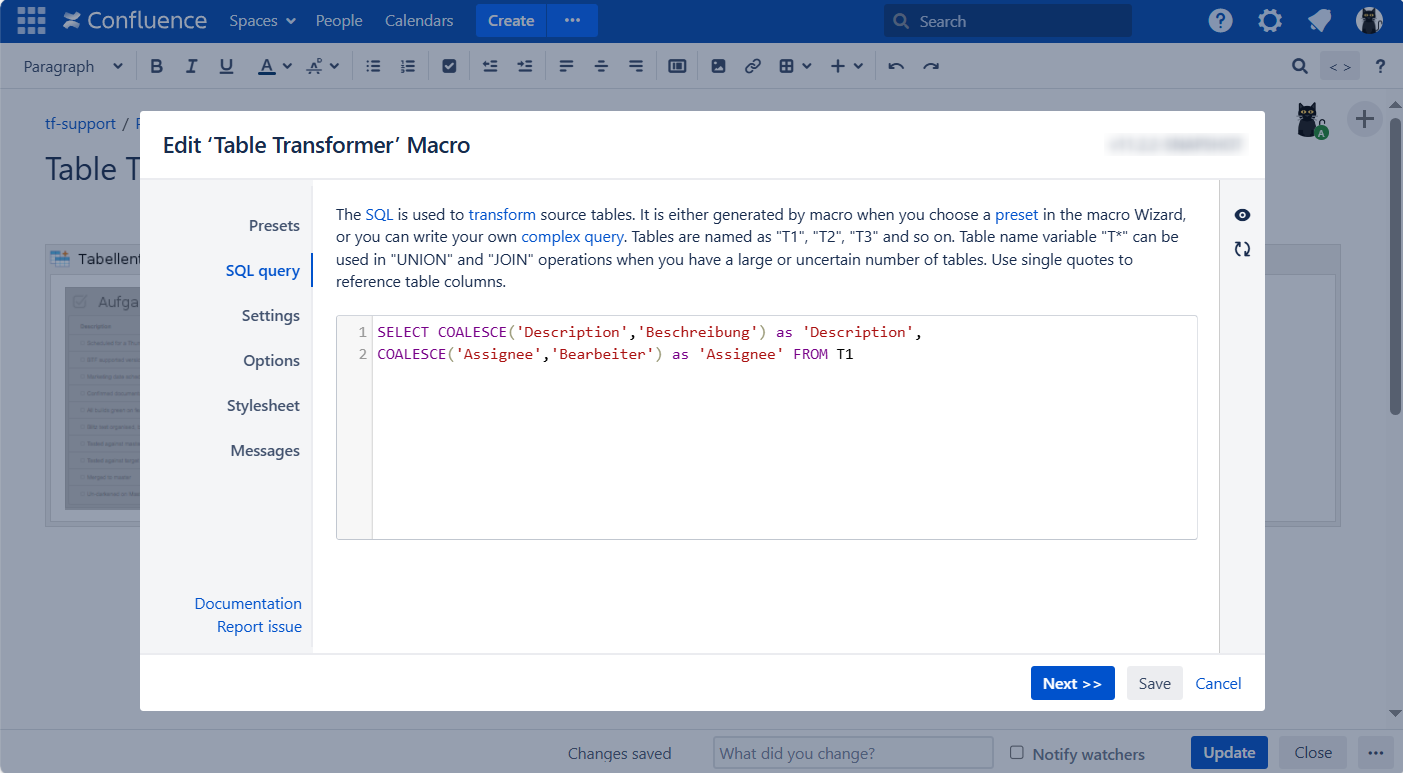1403x773 pixels.
Task: Click the Next >> button
Action: 1072,683
